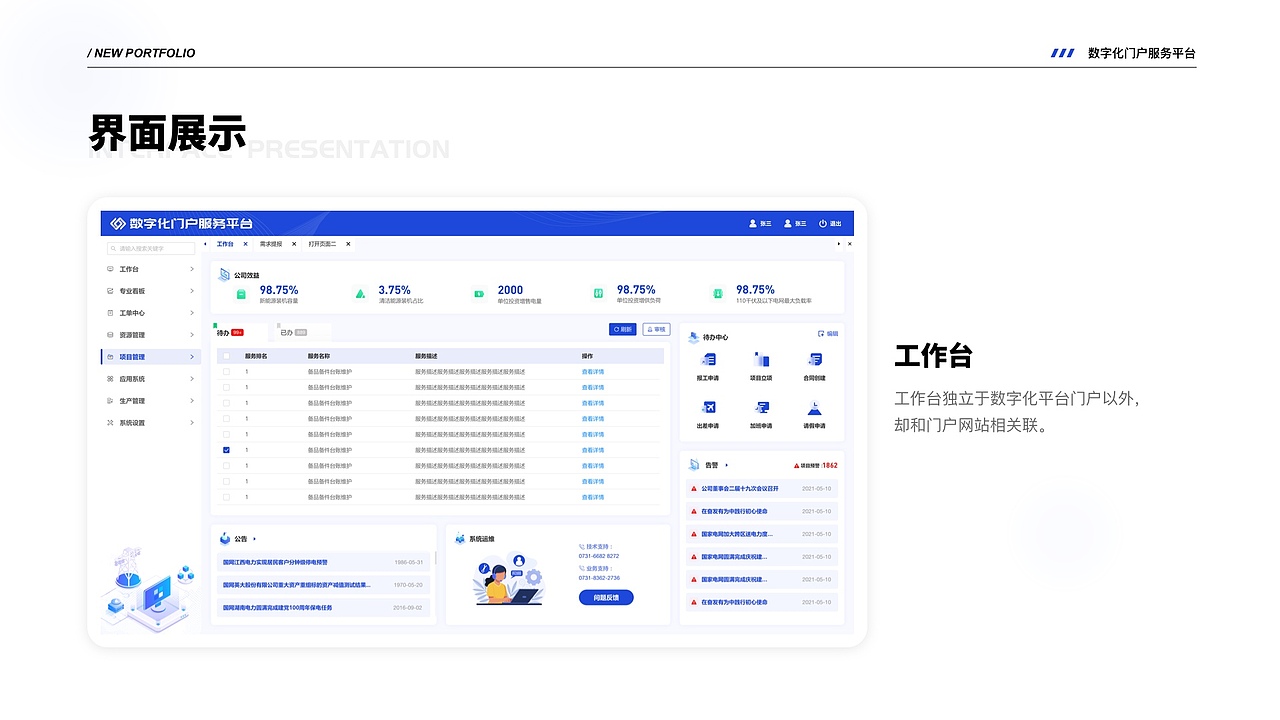Expand the 资源管理 sidebar chevron
This screenshot has width=1280, height=720.
(192, 335)
